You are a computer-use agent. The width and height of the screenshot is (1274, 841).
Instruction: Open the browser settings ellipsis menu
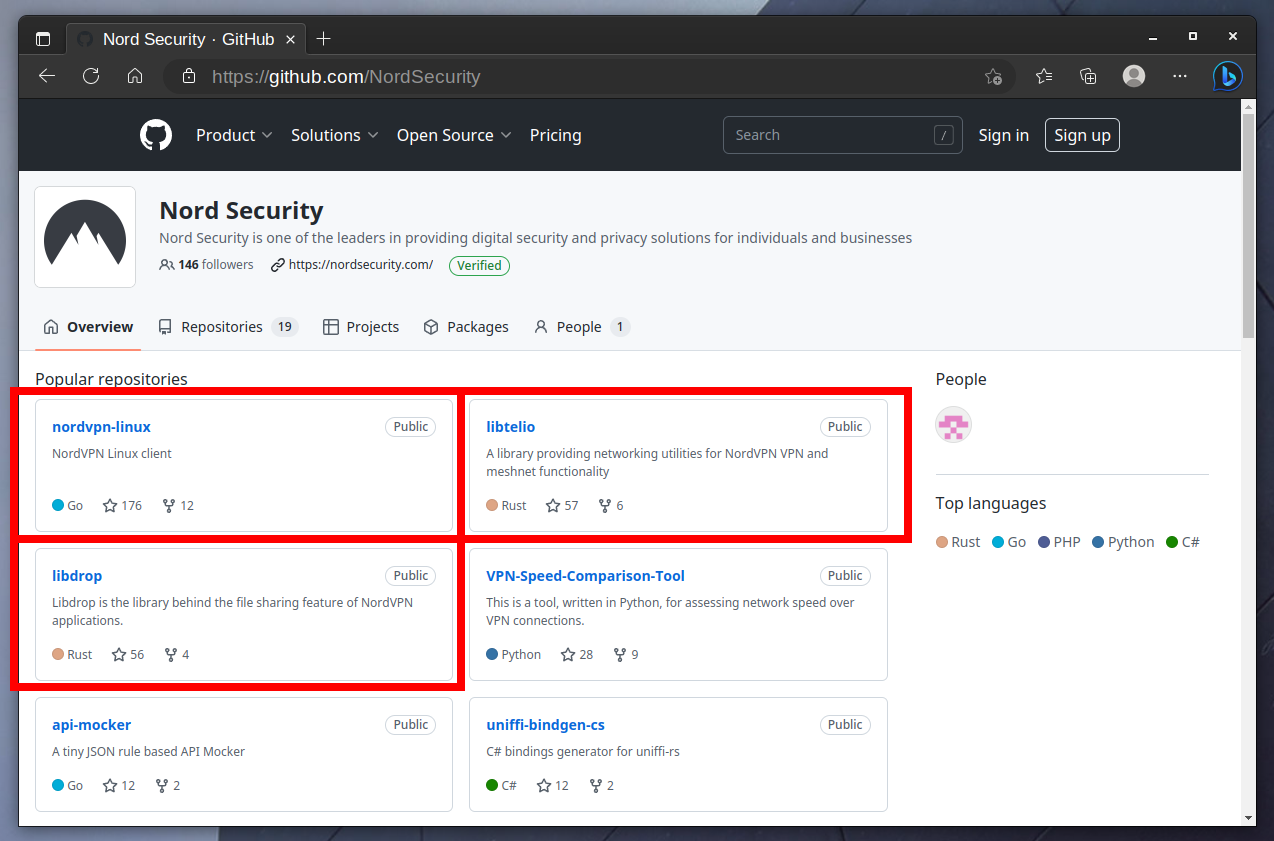[x=1180, y=76]
